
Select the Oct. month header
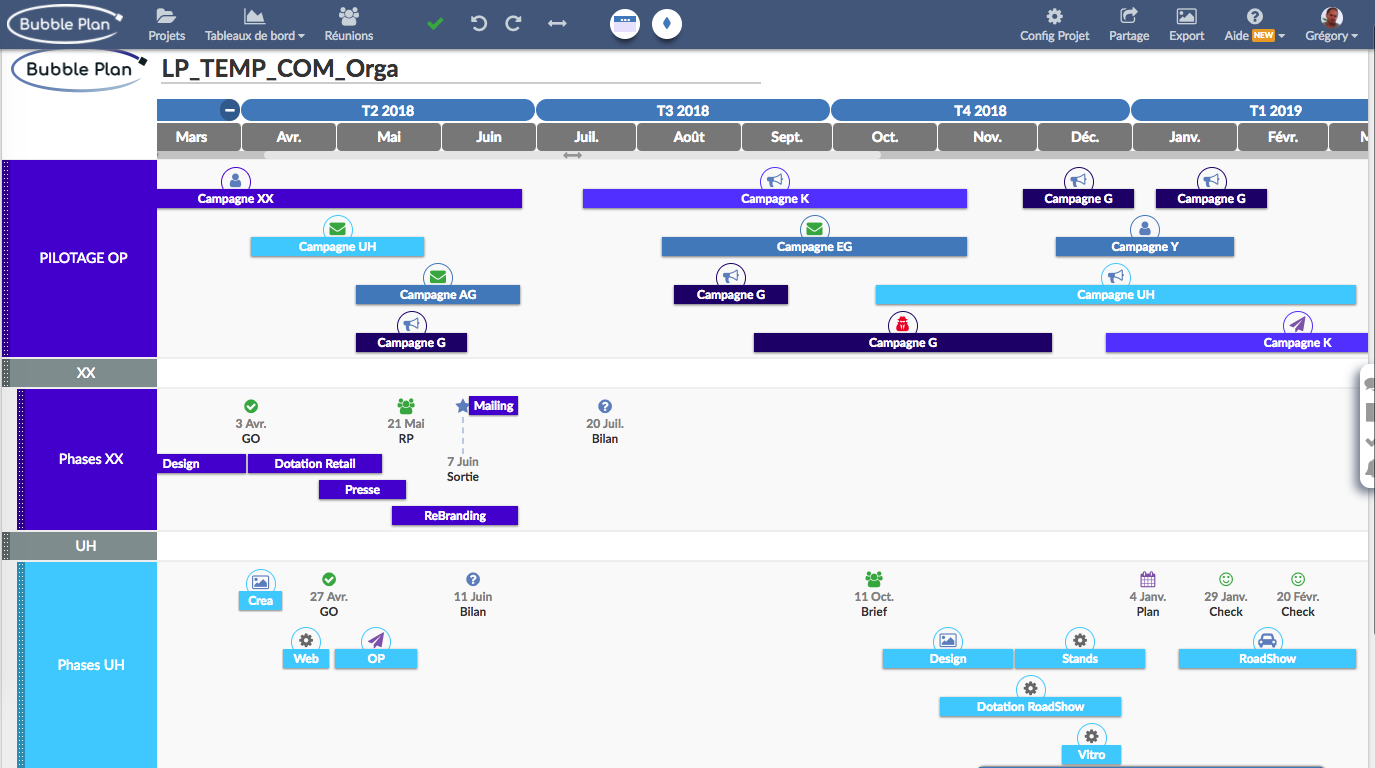point(884,137)
